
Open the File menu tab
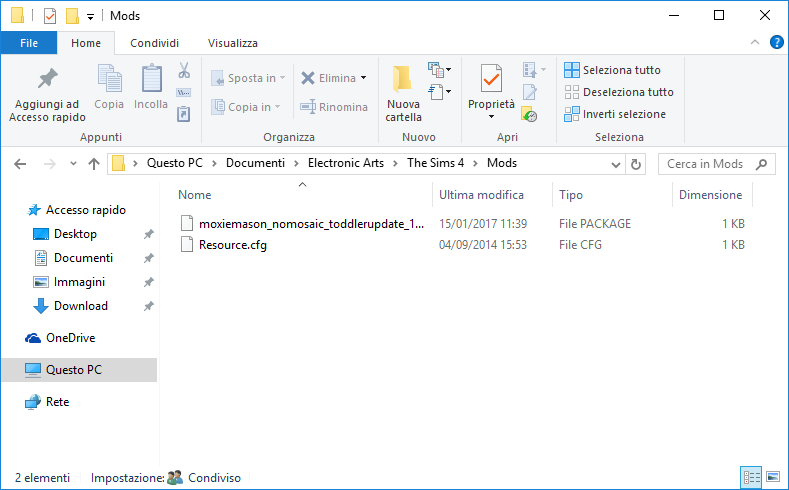[29, 43]
